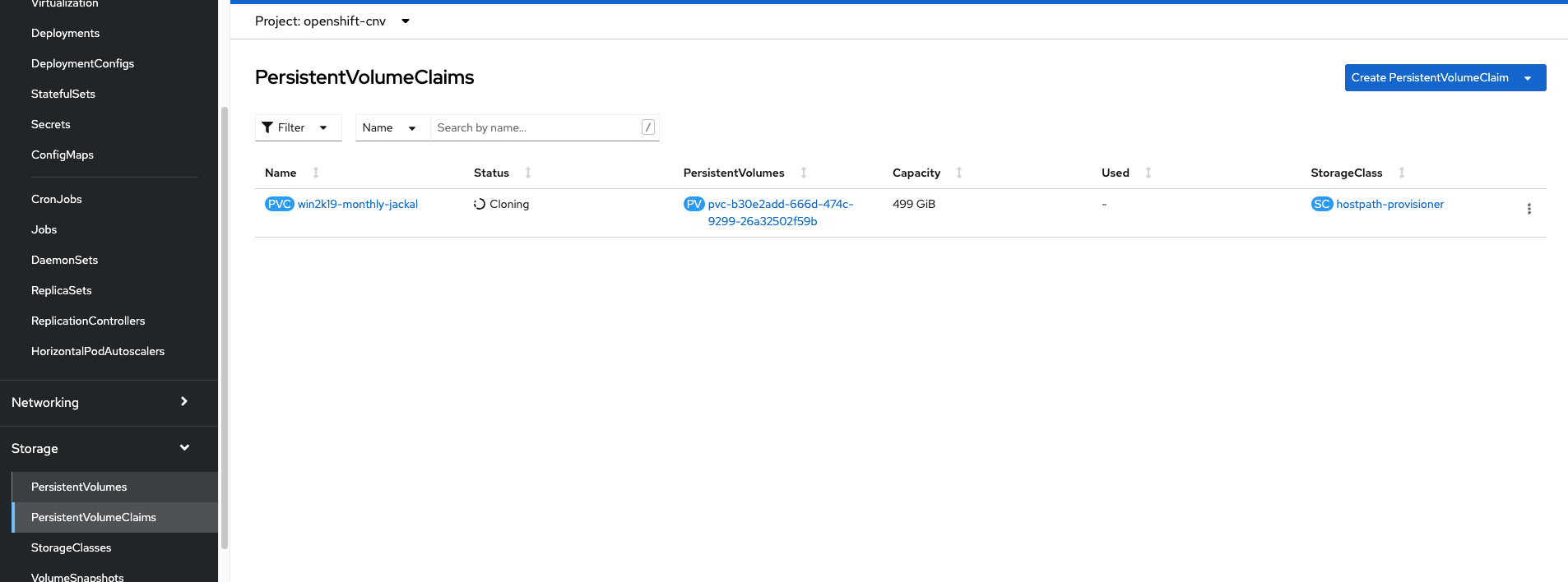
Task: Go to Deployments in sidebar
Action: (65, 33)
